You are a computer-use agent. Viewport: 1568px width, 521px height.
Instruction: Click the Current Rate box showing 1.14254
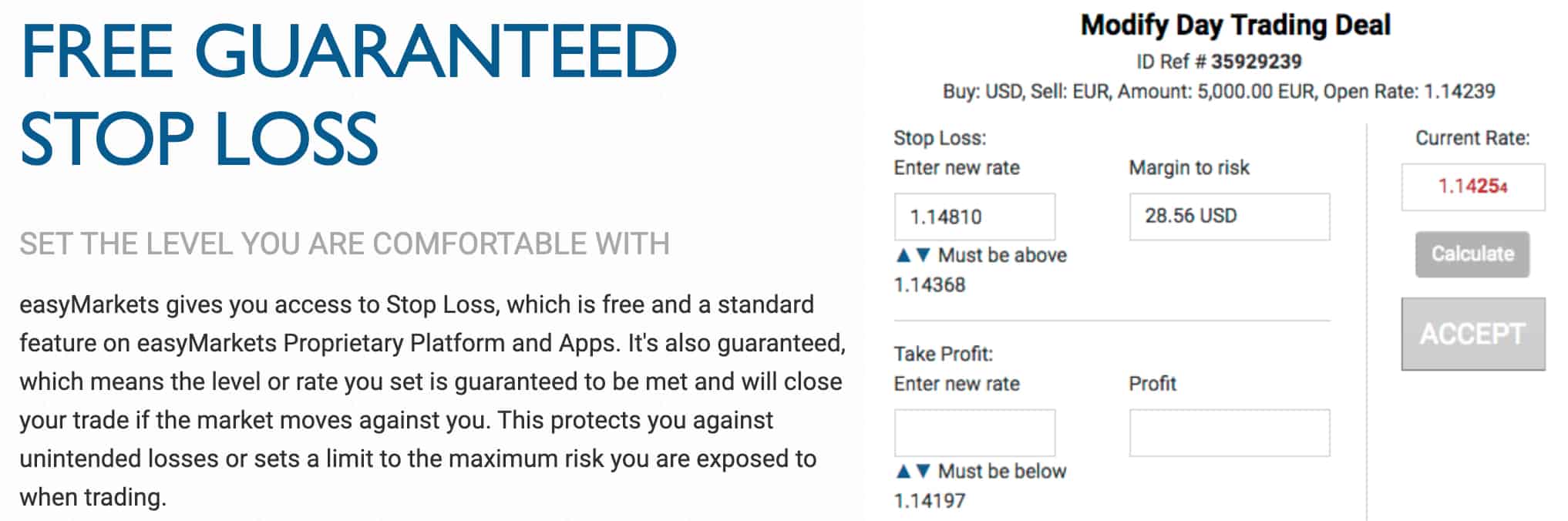1472,187
